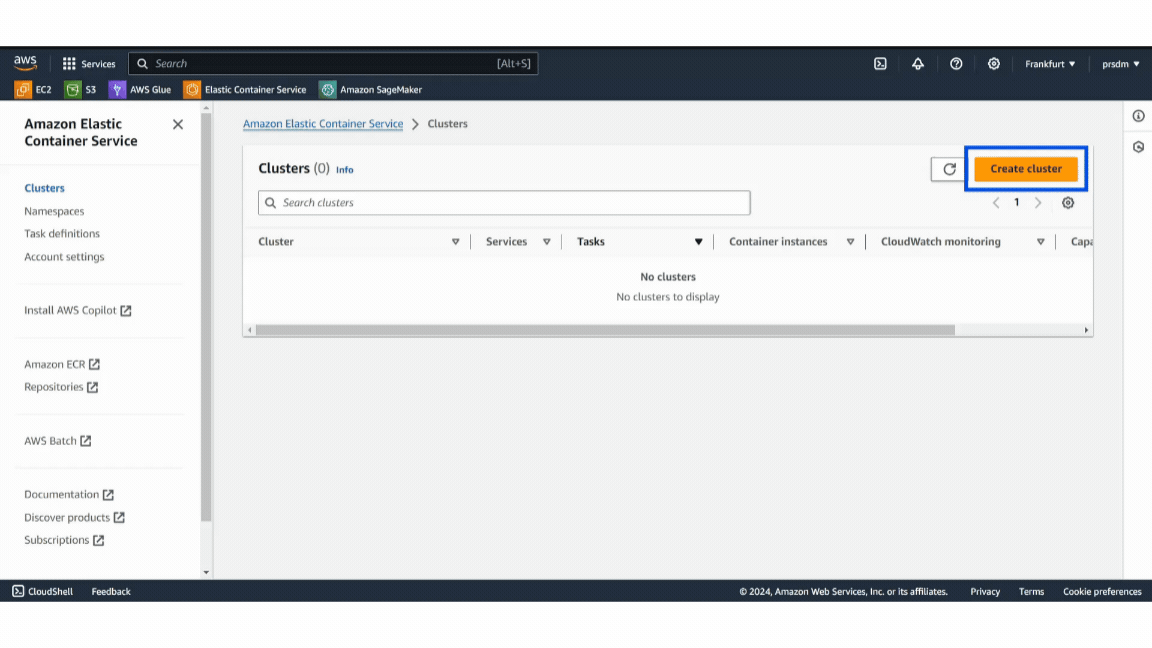Click the table horizontal scrollbar
1152x648 pixels.
point(605,330)
